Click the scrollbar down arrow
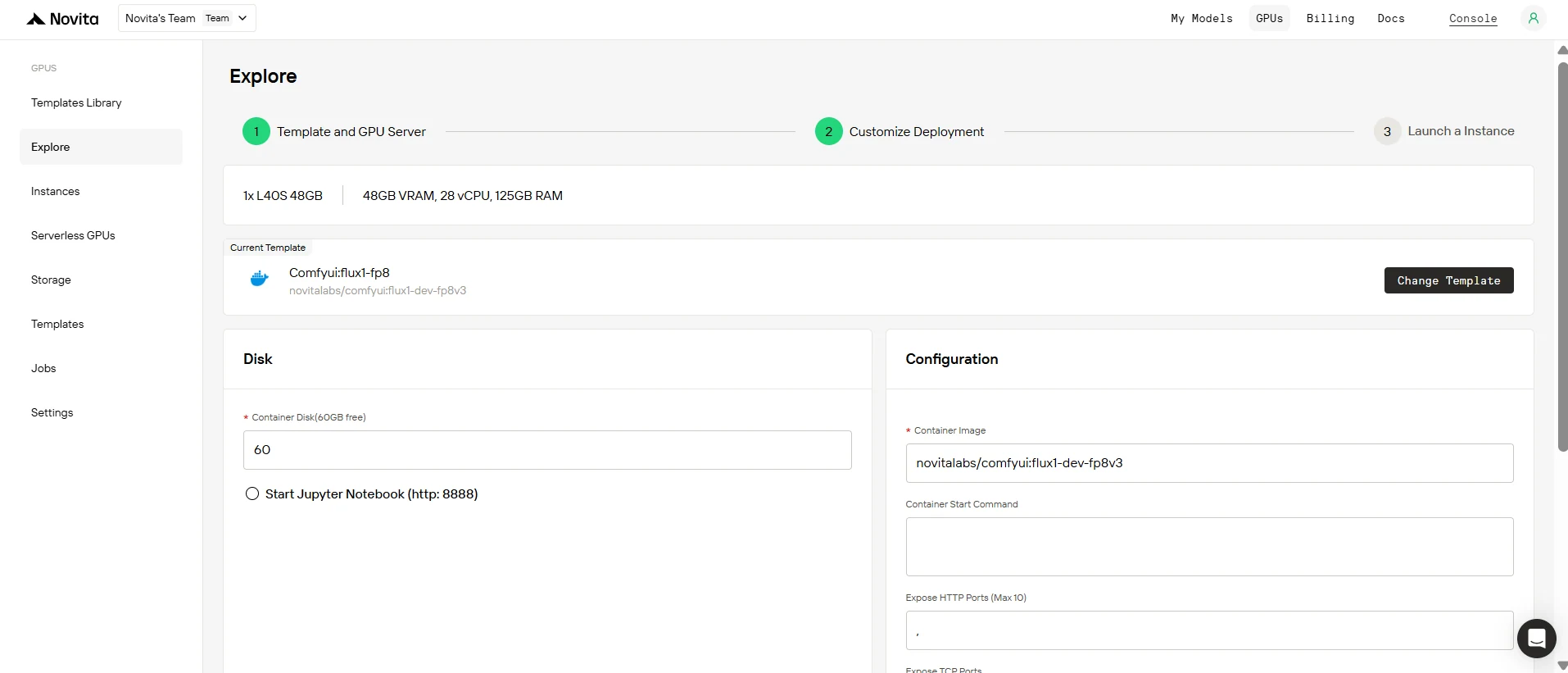1568x673 pixels. pos(1562,666)
